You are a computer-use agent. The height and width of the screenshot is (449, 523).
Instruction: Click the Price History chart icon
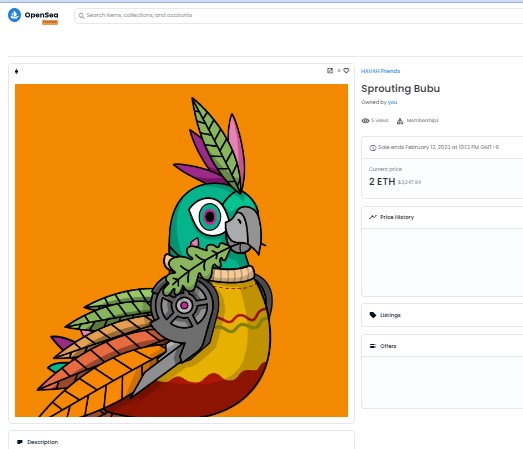pyautogui.click(x=373, y=217)
